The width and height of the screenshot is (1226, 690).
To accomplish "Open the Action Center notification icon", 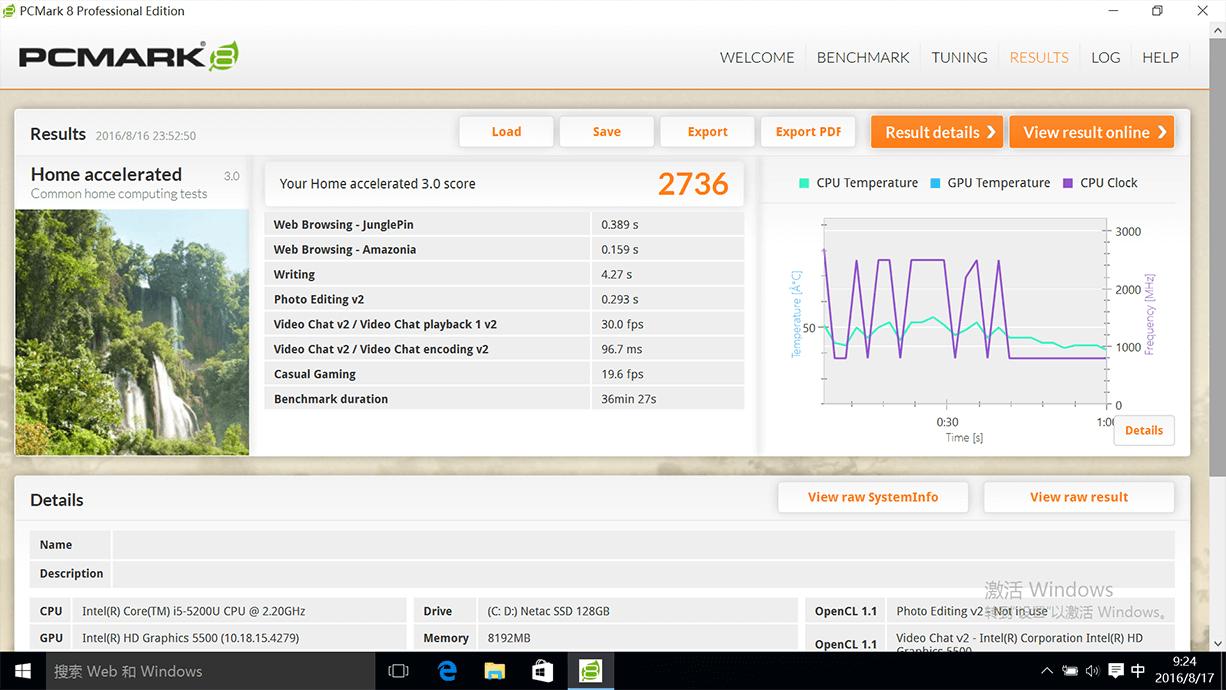I will [x=1116, y=671].
